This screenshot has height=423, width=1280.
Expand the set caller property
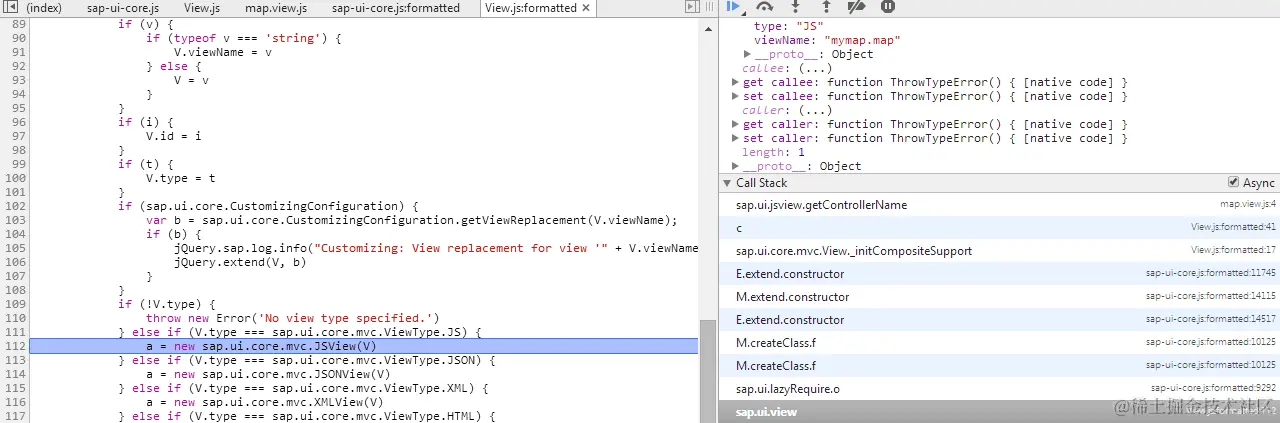737,138
